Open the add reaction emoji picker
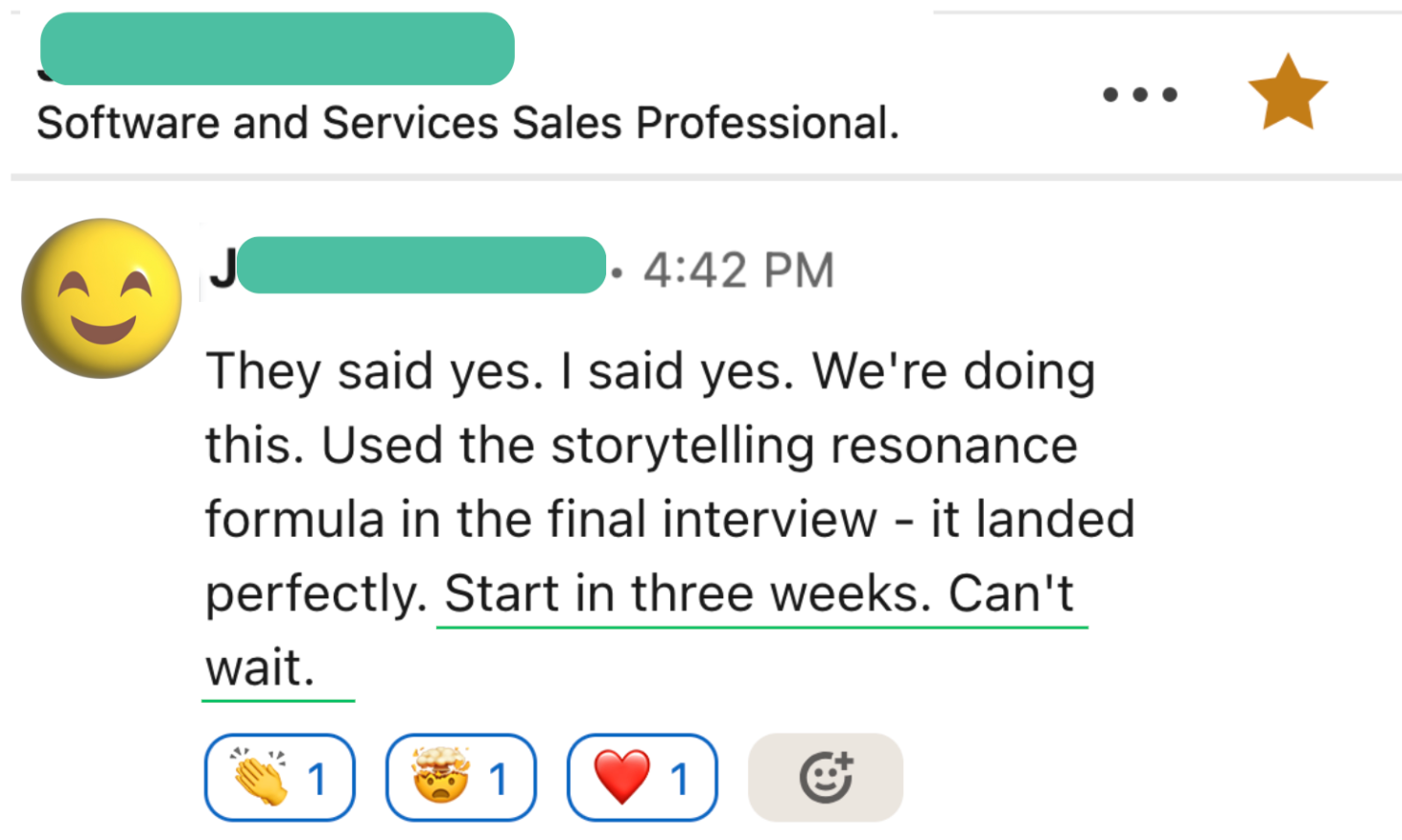Screen dimensions: 1402x840 825,778
